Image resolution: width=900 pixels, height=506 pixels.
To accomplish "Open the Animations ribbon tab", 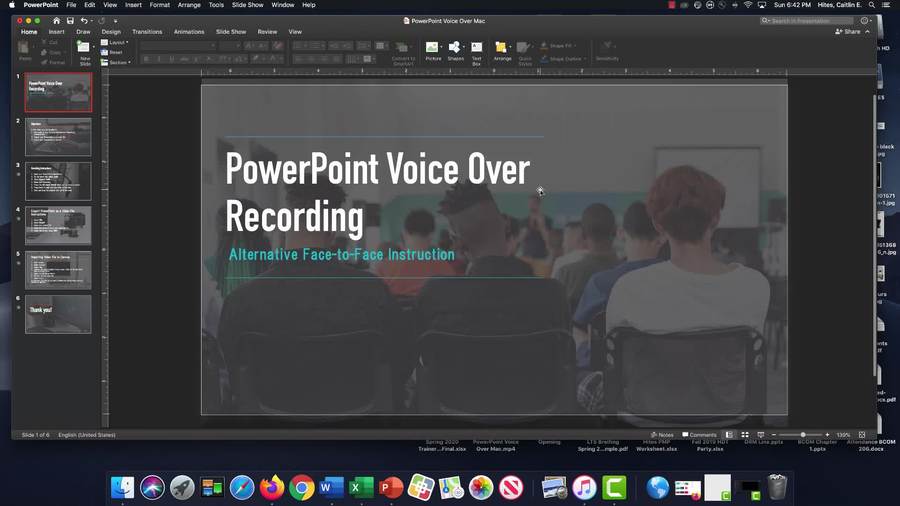I will [189, 32].
